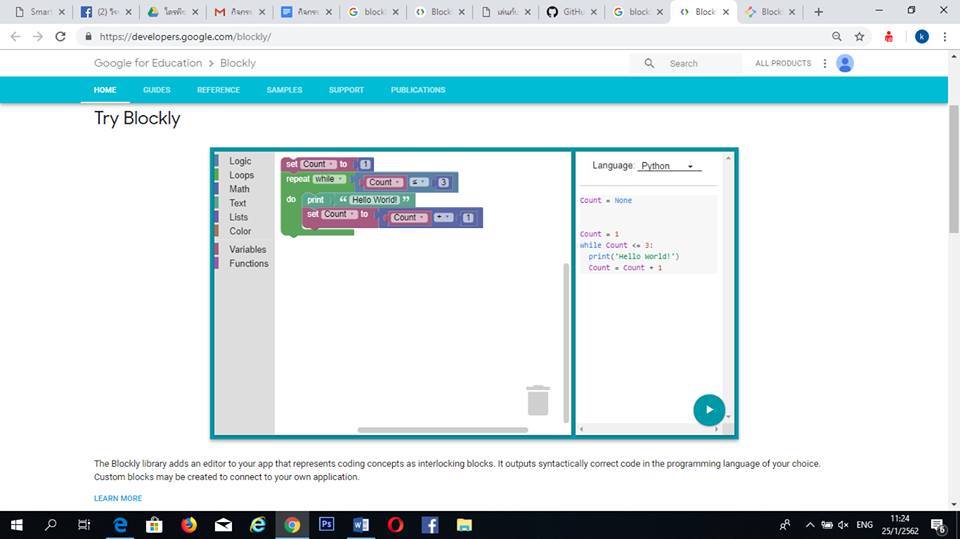
Task: Launch Opera from taskbar
Action: coord(396,525)
